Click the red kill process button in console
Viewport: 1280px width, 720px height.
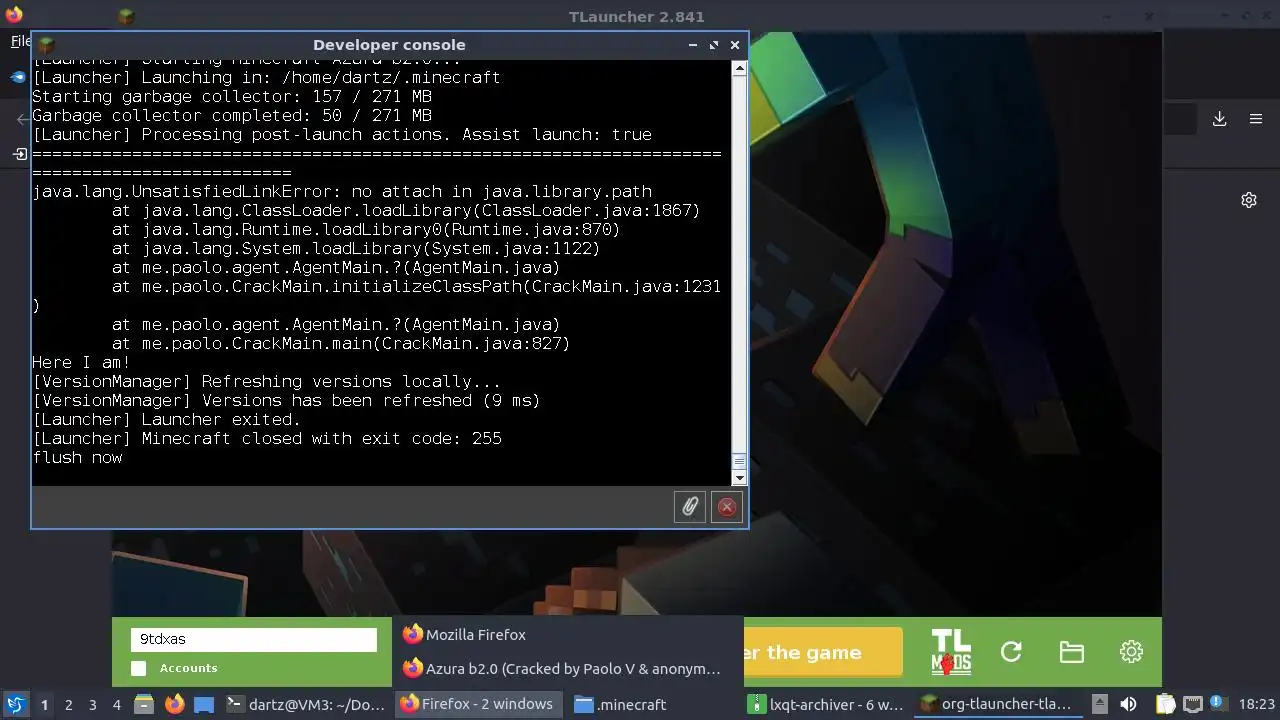727,507
